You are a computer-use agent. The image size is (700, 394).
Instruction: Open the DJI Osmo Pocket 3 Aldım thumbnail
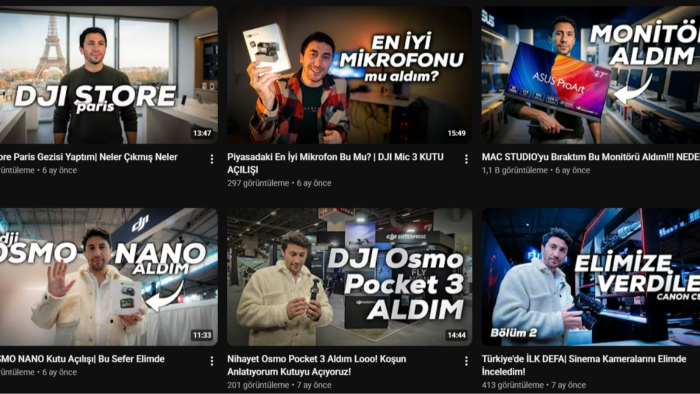pyautogui.click(x=350, y=277)
